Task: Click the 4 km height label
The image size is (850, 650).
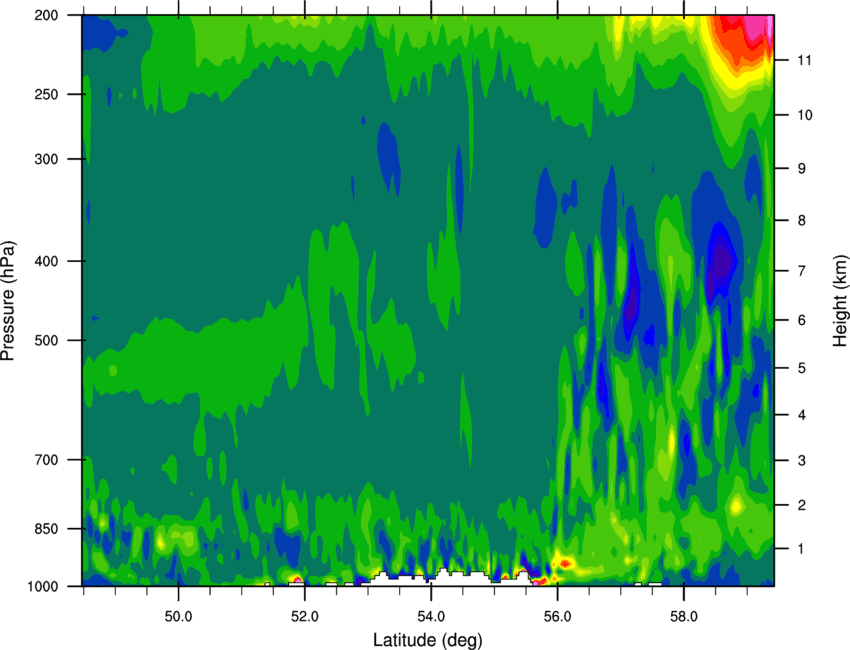Action: [802, 415]
